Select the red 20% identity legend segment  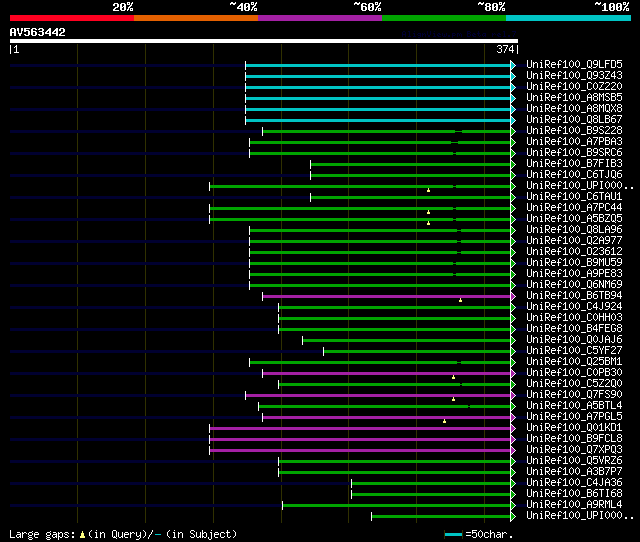pyautogui.click(x=72, y=18)
